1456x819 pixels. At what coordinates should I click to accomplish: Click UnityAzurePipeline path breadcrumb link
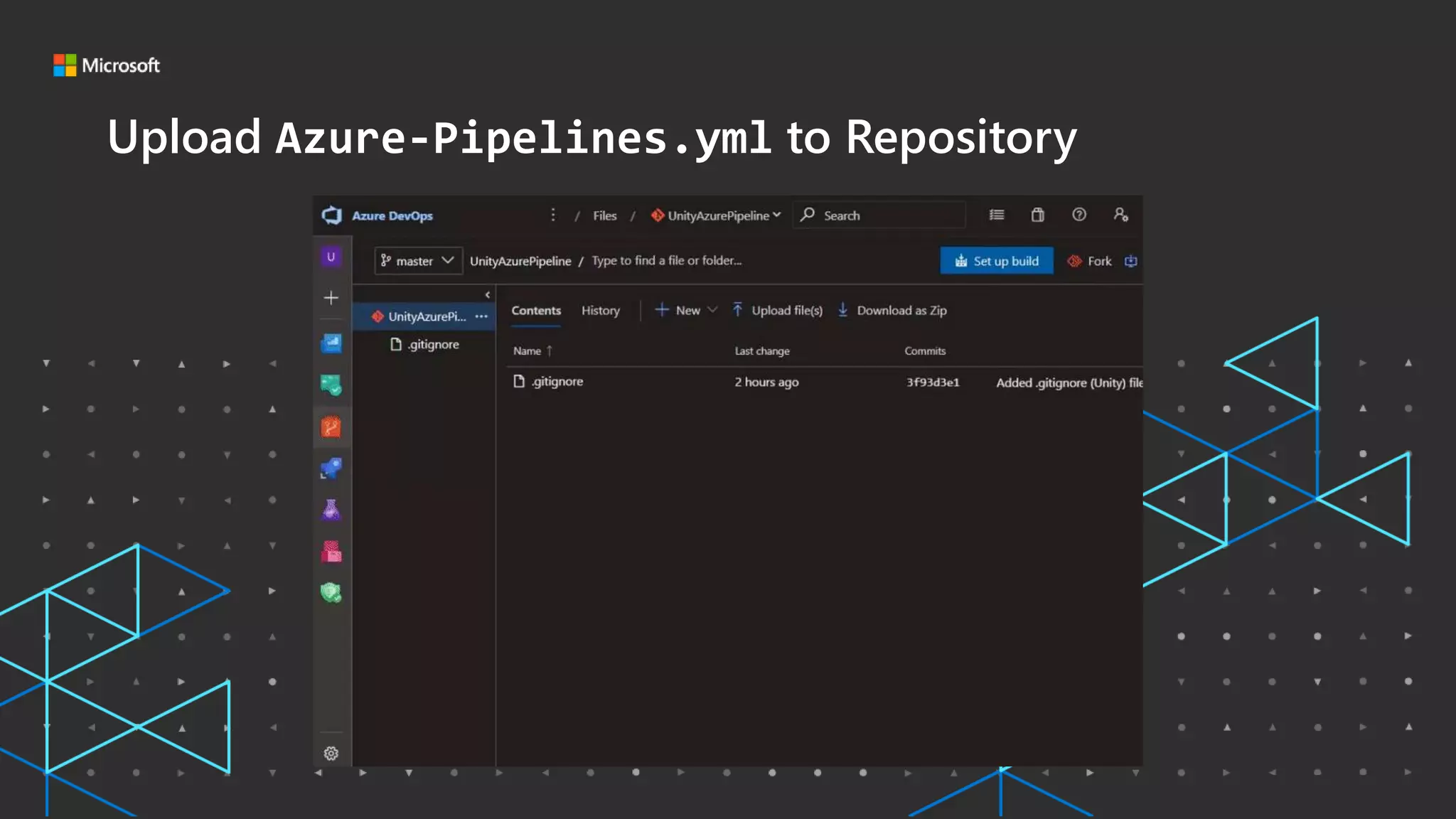[520, 261]
